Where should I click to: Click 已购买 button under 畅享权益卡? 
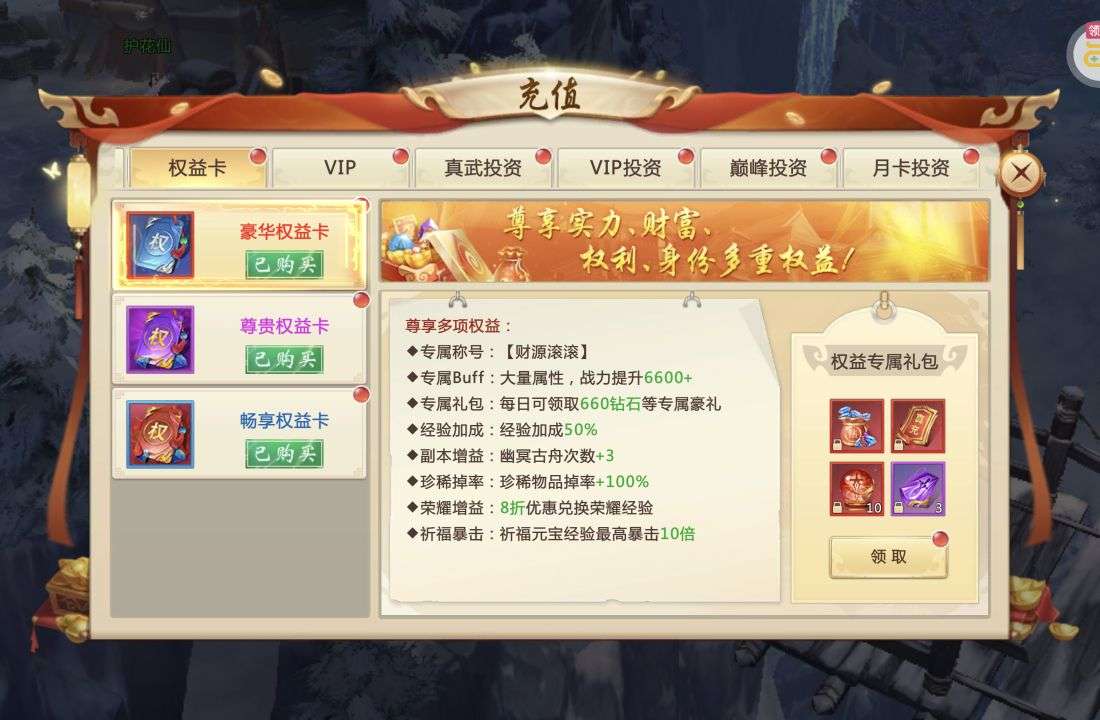284,454
